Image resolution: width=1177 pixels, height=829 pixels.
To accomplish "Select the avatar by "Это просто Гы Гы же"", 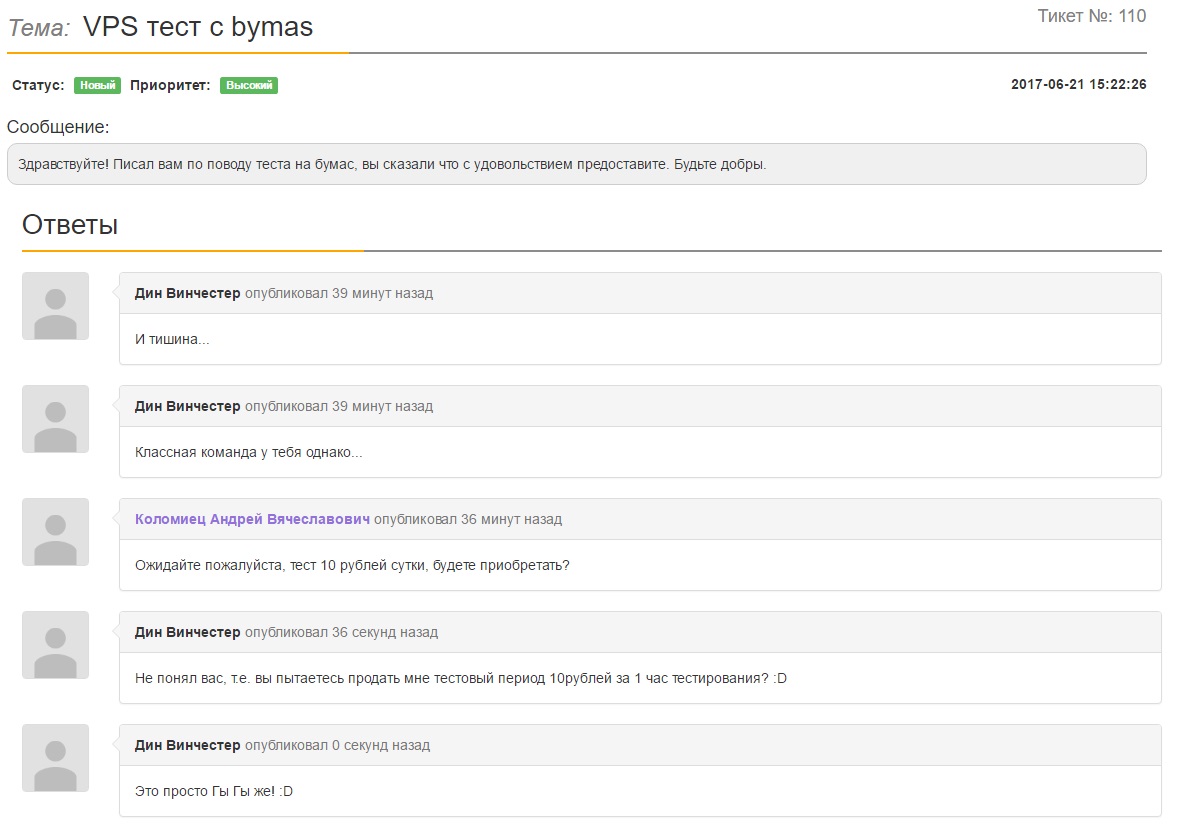I will (55, 758).
